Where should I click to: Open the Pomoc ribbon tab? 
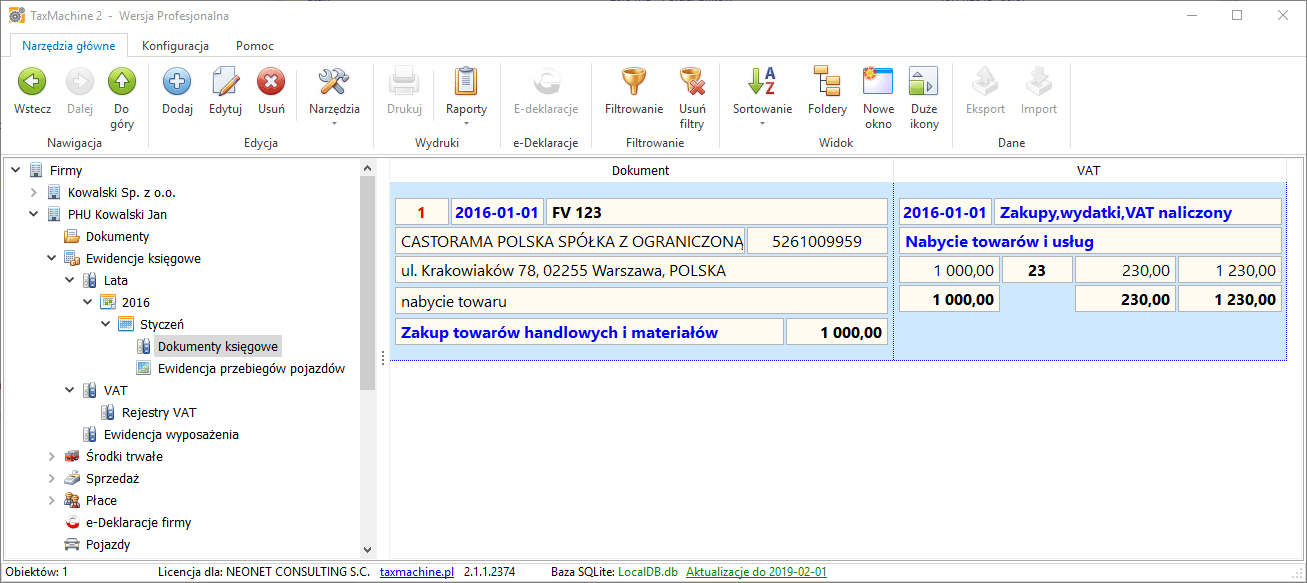coord(254,46)
